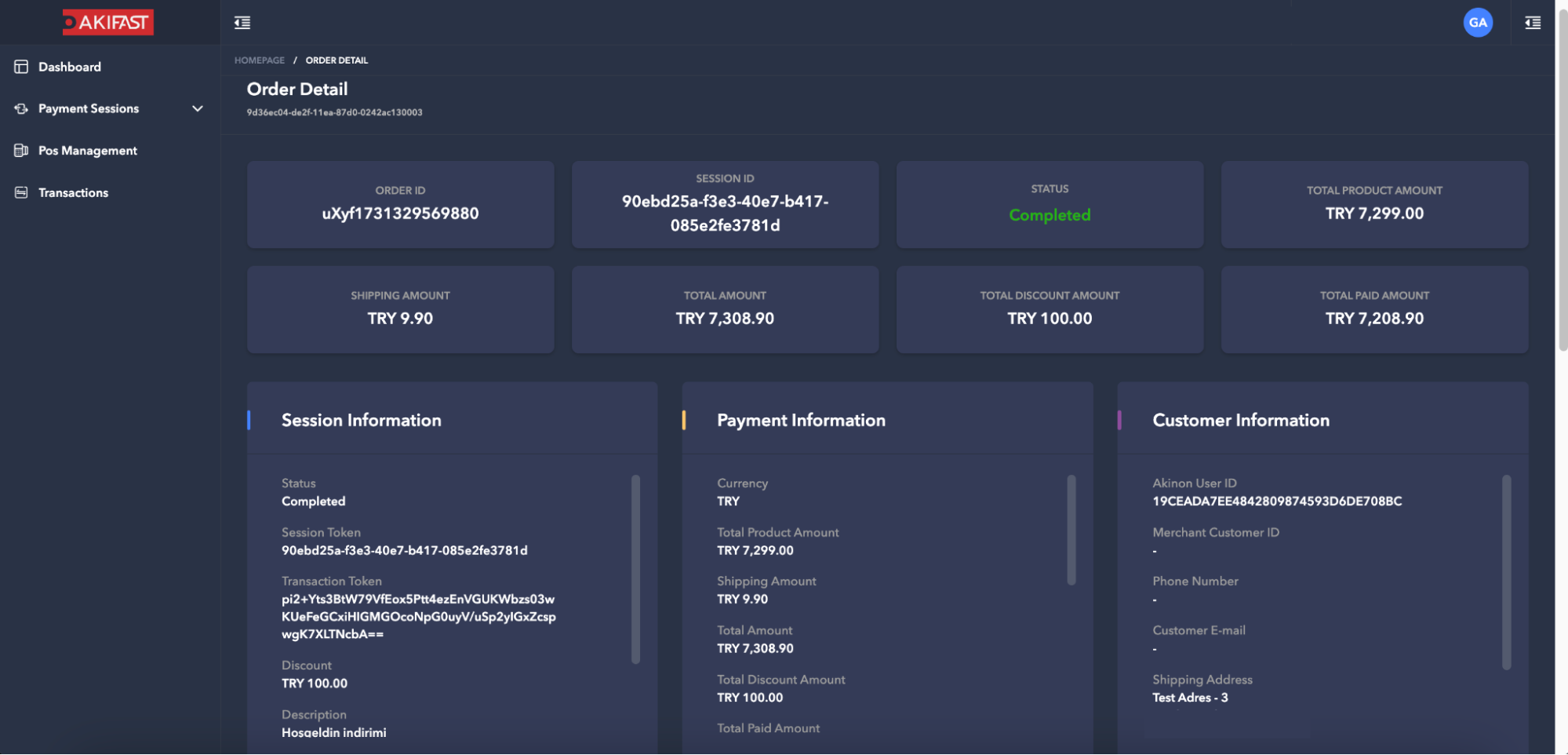Click the Customer Information panel scrollbar

(1506, 572)
